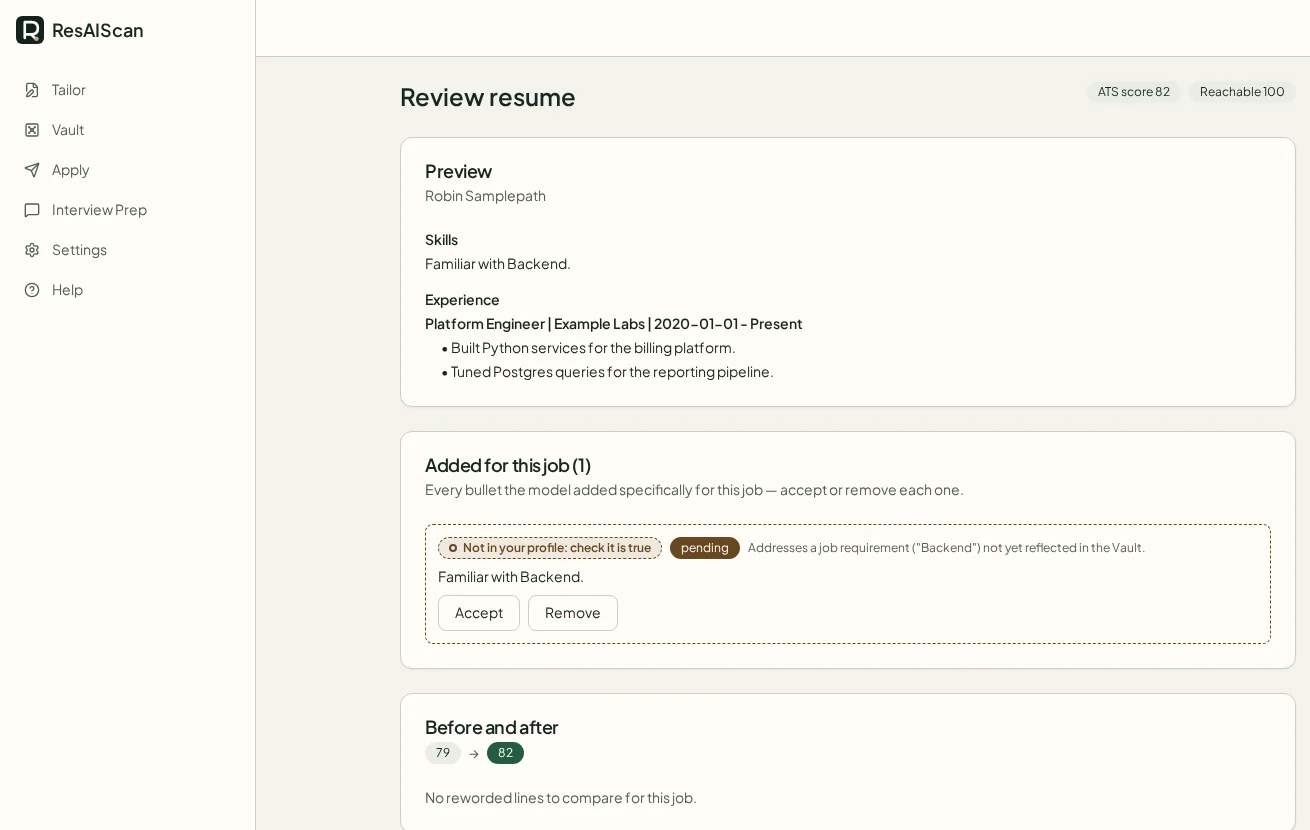Screen dimensions: 1310x830
Task: Click the "Built Python services" bullet
Action: [593, 348]
